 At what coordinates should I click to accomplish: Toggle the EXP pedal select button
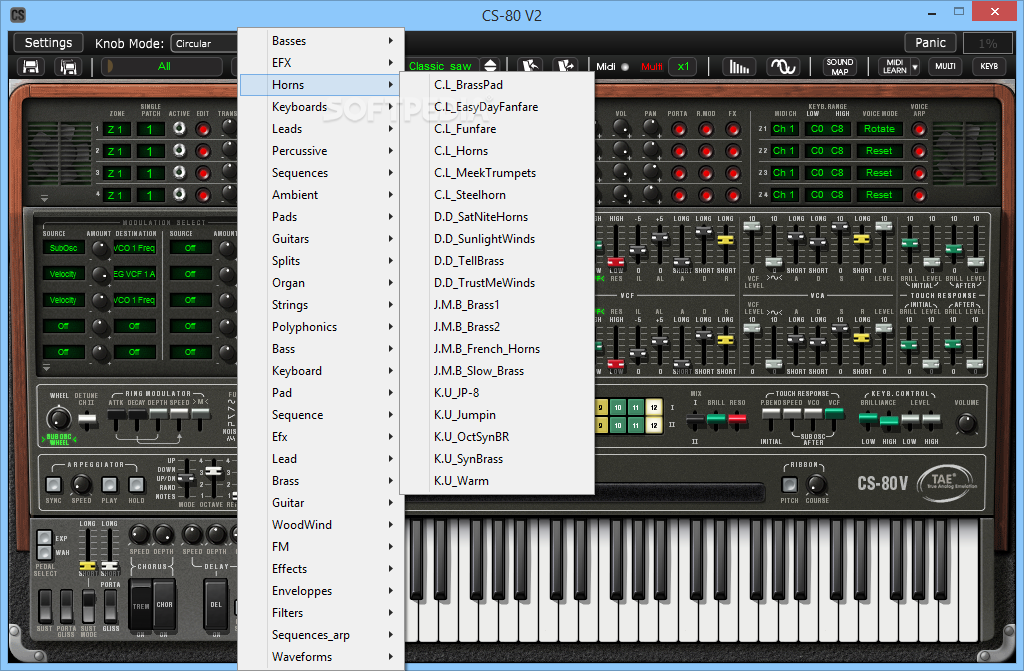[x=44, y=538]
